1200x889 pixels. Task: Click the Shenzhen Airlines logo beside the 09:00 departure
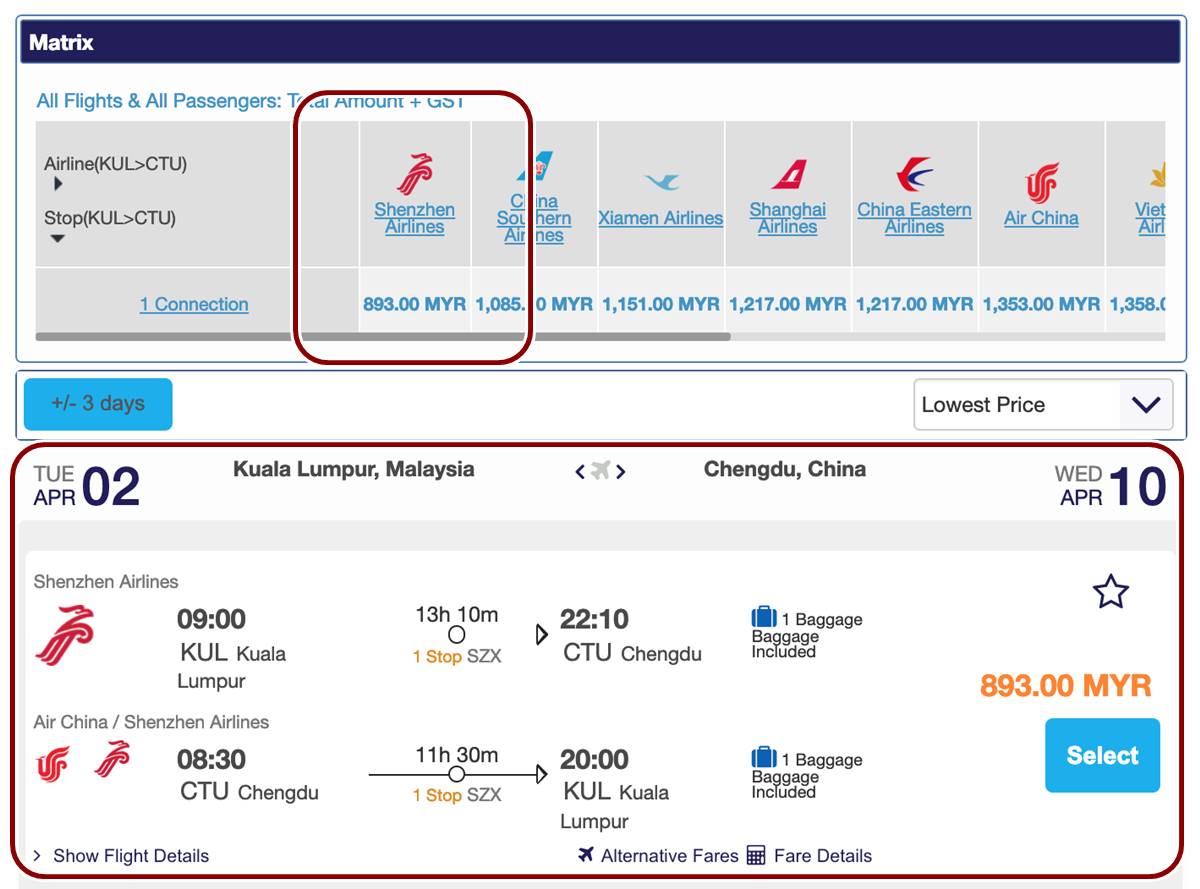point(65,635)
